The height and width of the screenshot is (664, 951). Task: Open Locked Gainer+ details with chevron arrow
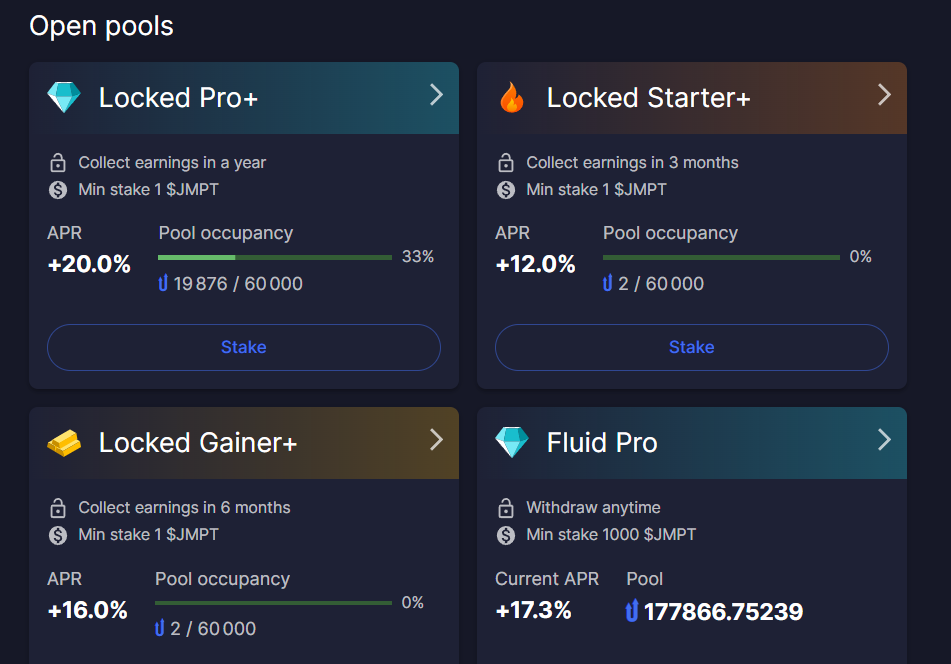point(436,440)
